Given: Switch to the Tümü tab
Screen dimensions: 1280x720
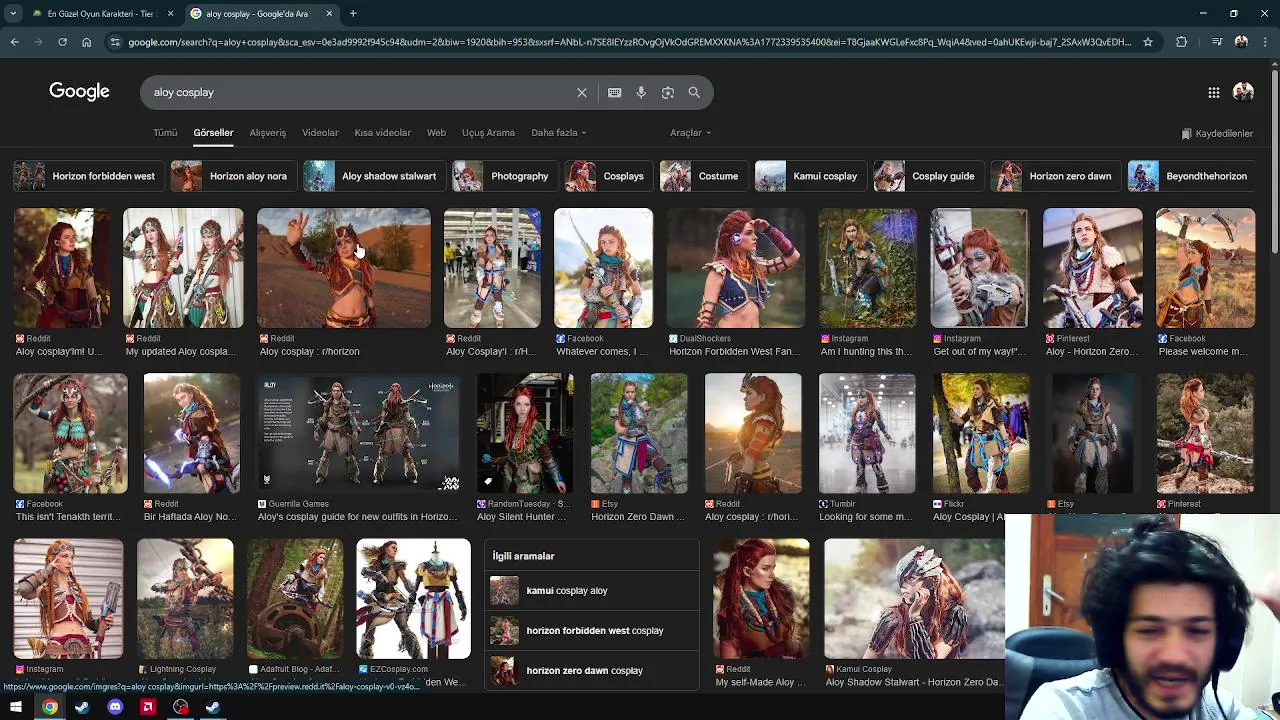Looking at the screenshot, I should [165, 133].
